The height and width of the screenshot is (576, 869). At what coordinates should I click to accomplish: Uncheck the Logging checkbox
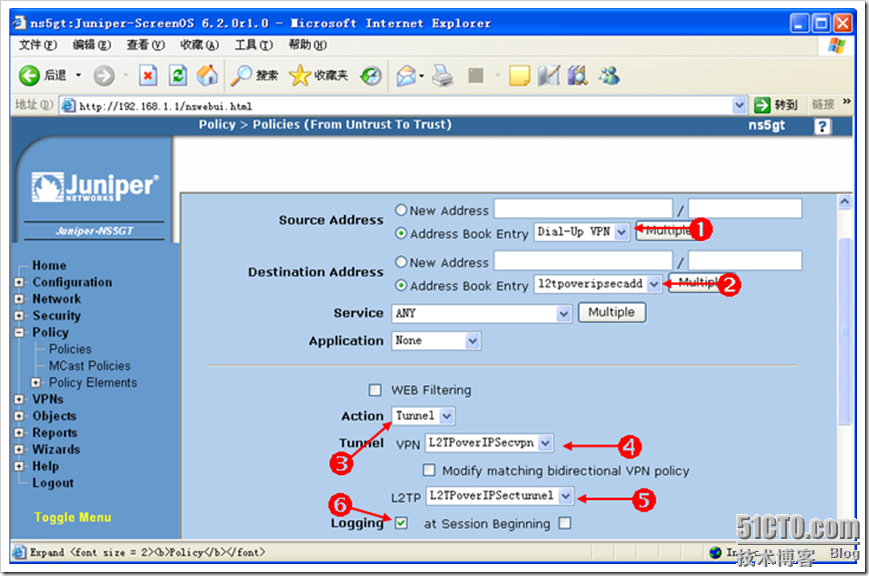(401, 523)
